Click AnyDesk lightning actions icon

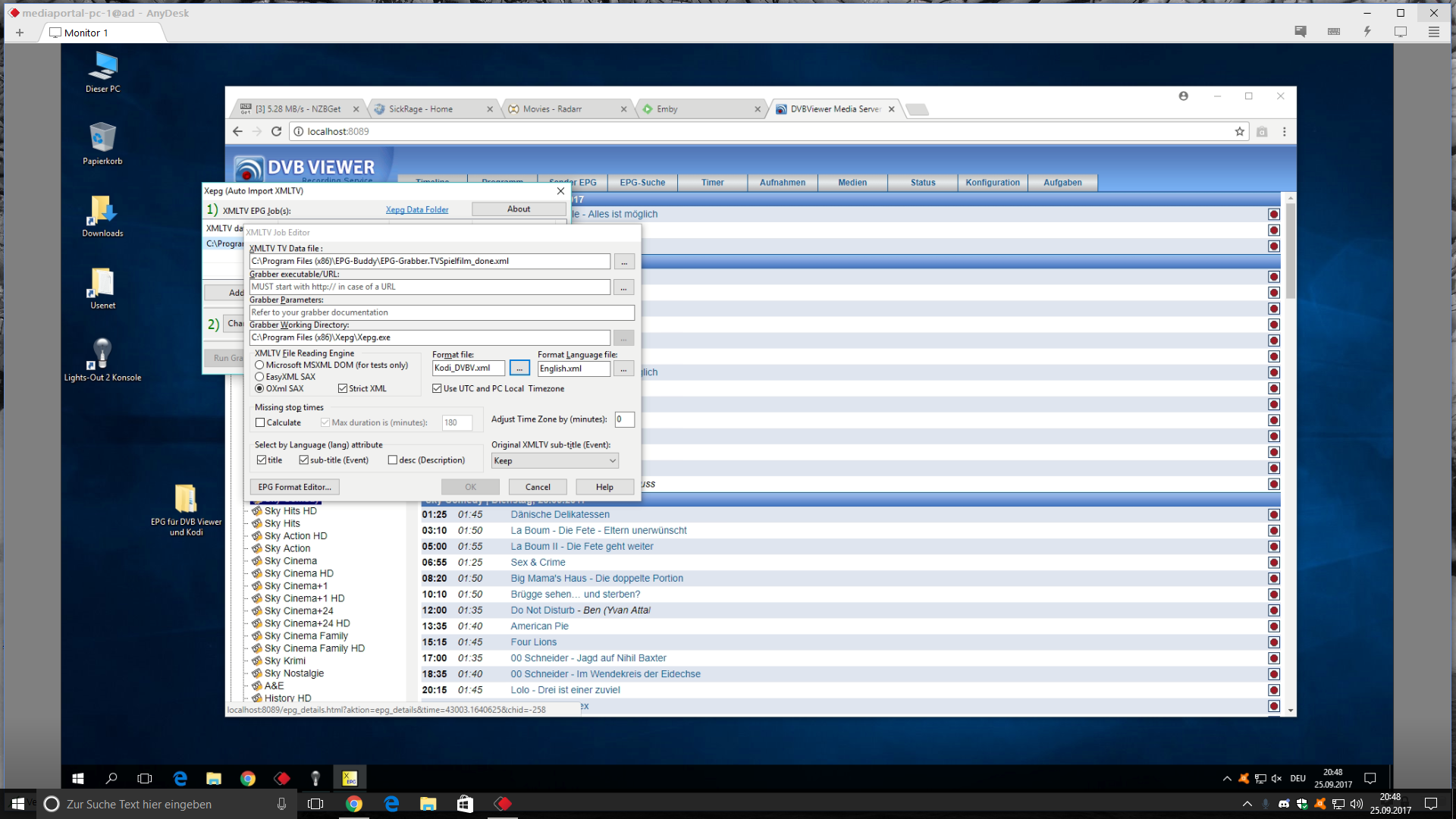1367,32
